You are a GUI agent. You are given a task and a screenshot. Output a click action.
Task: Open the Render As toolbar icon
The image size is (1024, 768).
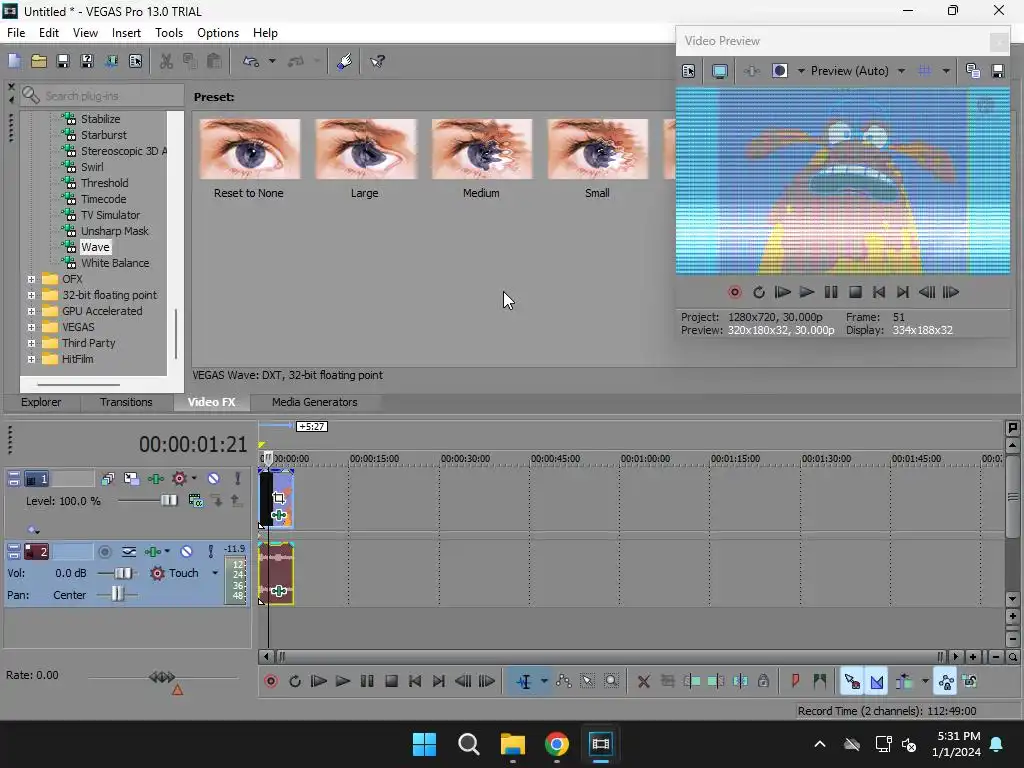tap(111, 61)
